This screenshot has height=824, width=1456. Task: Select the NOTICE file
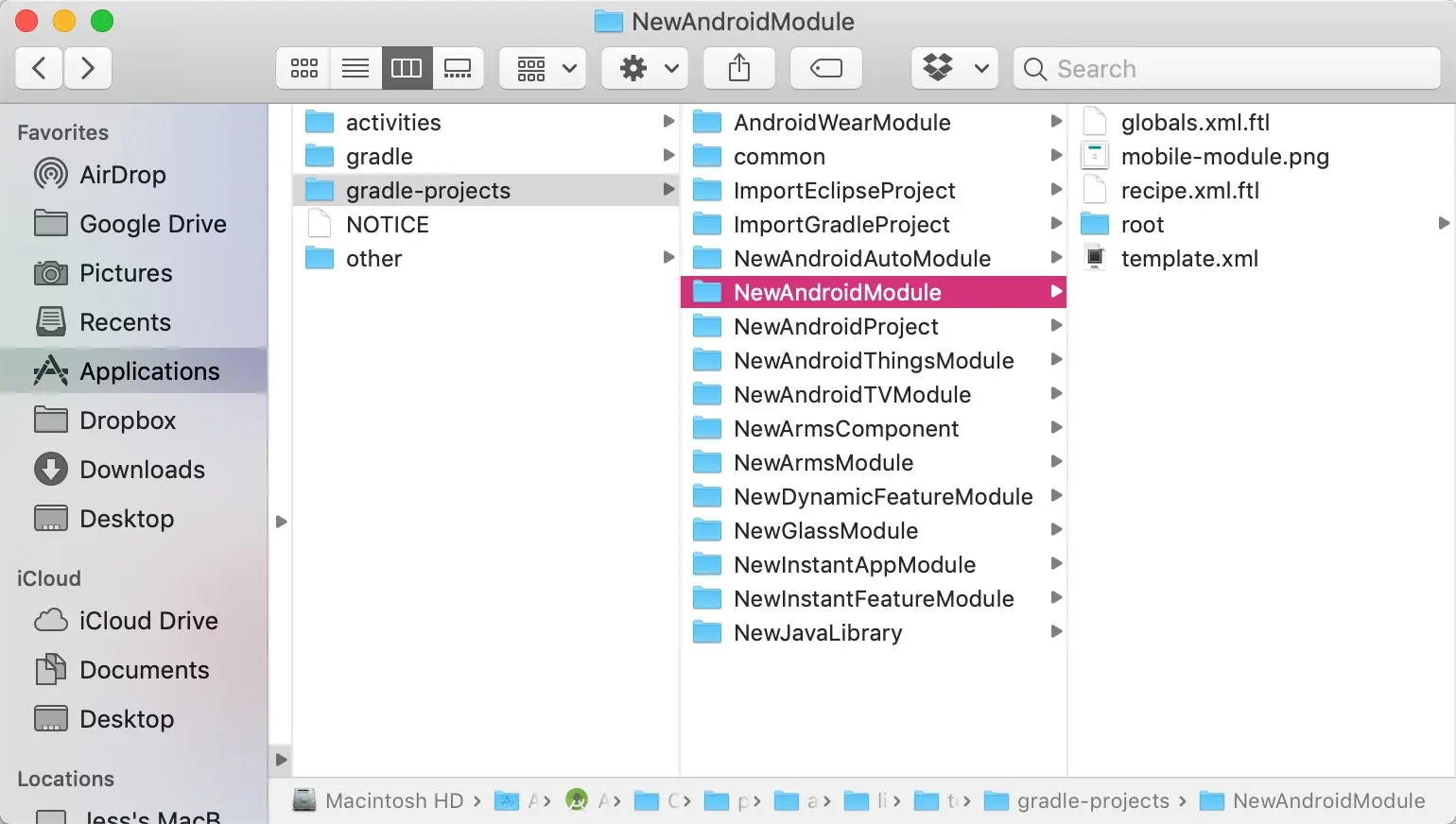pyautogui.click(x=486, y=224)
